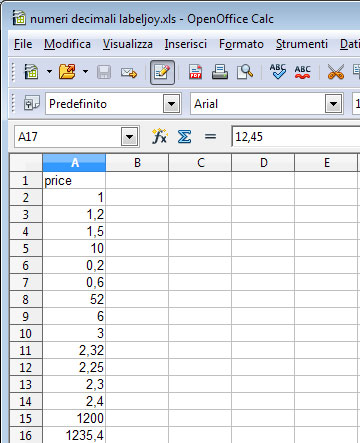This screenshot has width=360, height=443.
Task: Click the Open file folder icon
Action: coord(67,72)
